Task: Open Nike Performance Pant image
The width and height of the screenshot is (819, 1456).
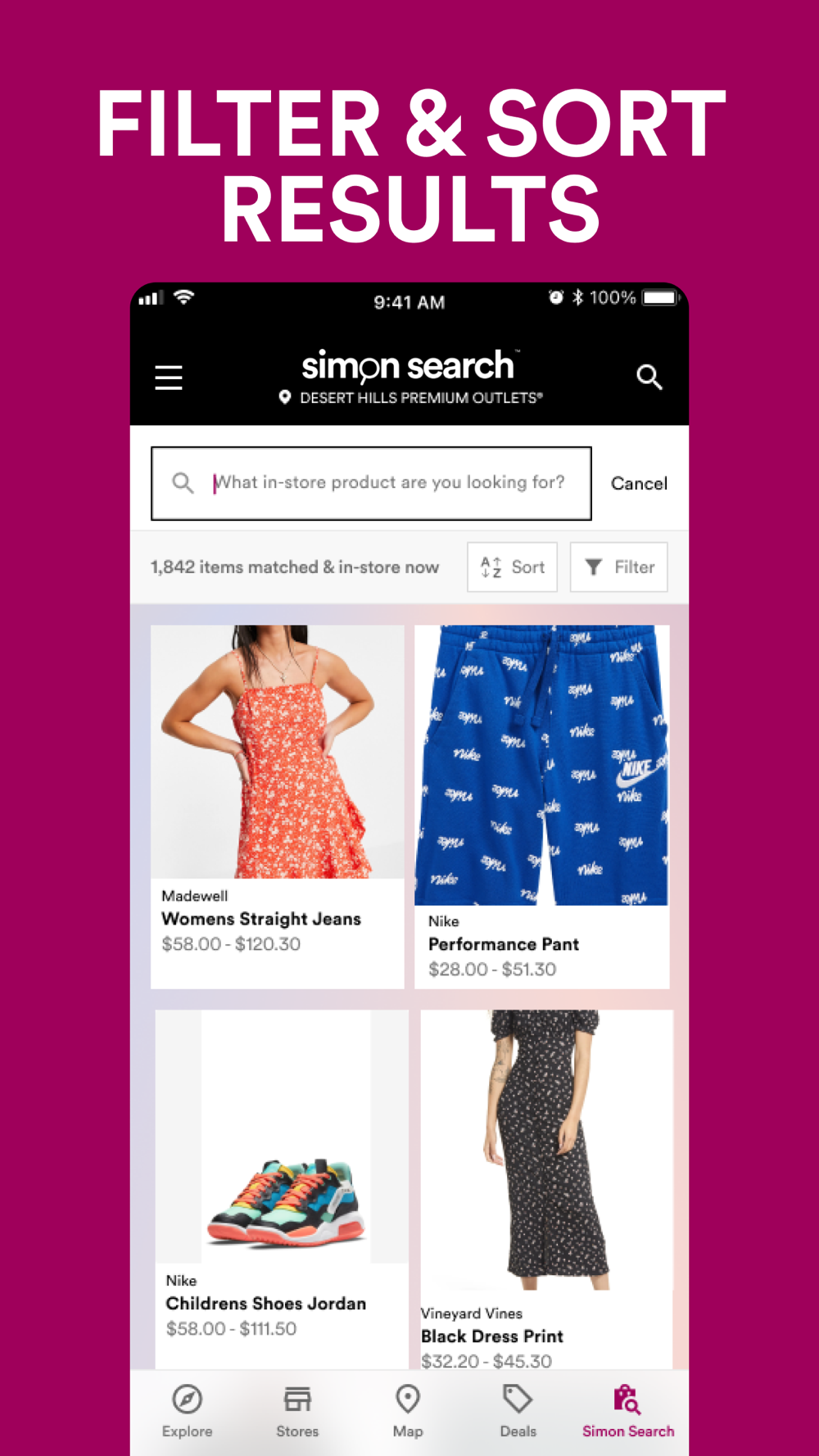Action: pos(541,765)
